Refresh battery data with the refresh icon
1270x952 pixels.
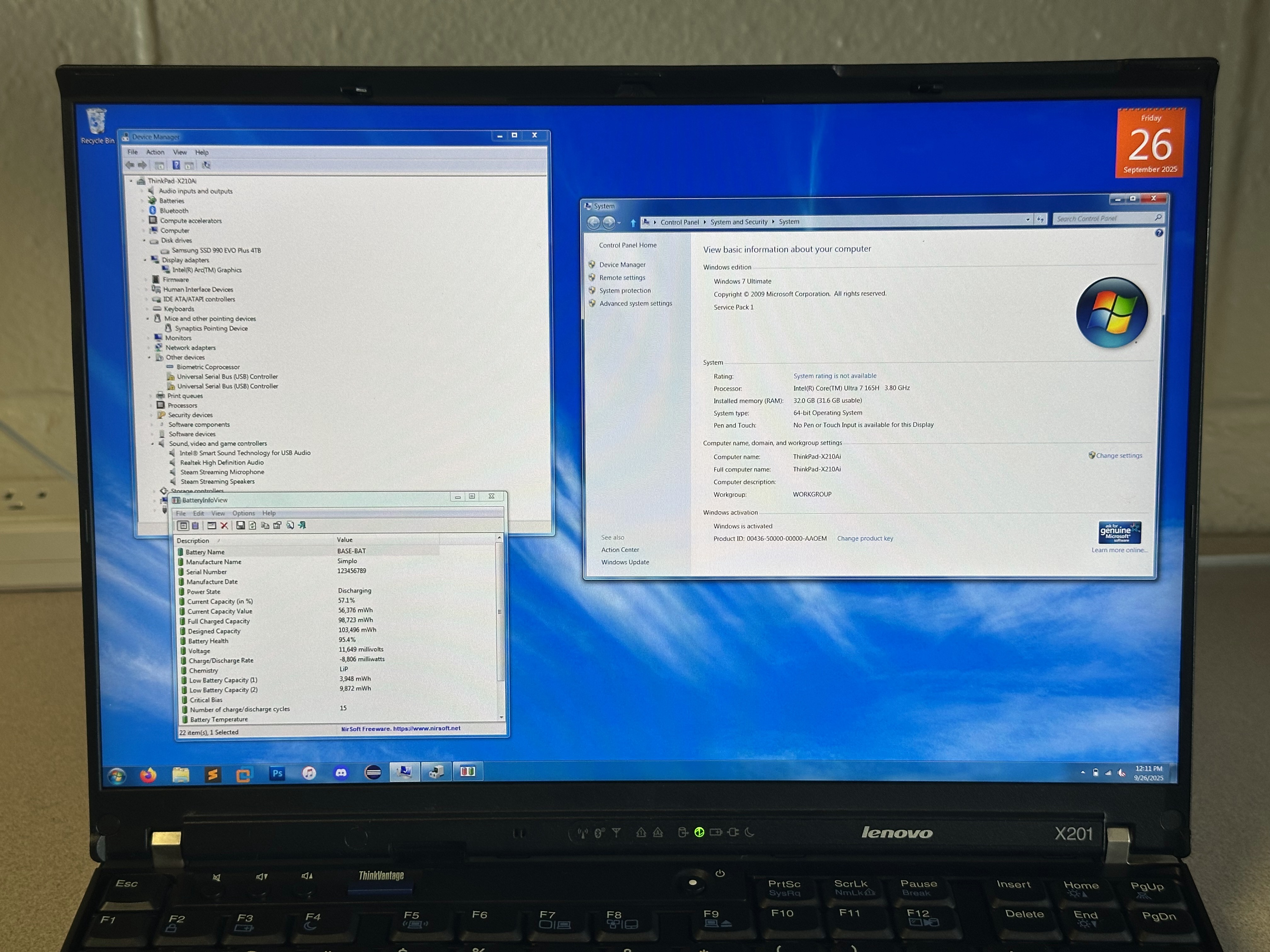click(x=253, y=526)
